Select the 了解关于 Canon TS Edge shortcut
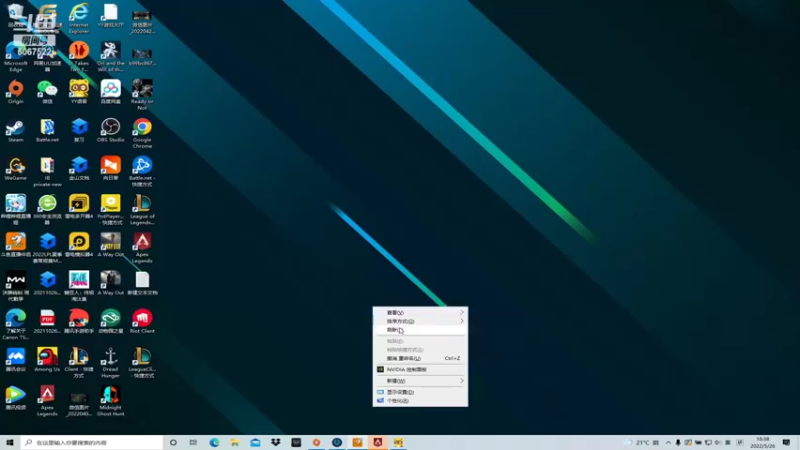 pos(16,324)
